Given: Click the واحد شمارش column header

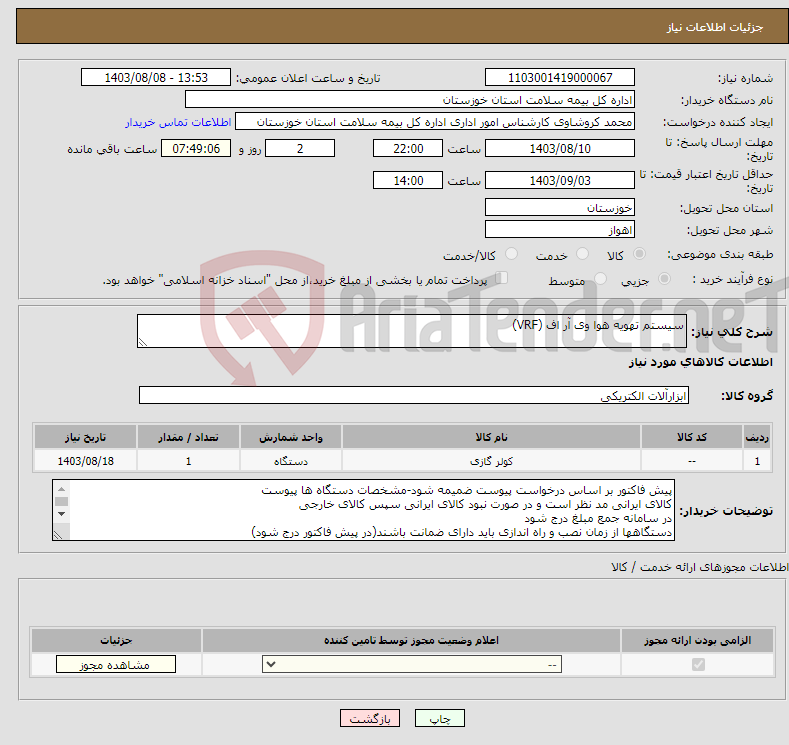Looking at the screenshot, I should (291, 437).
